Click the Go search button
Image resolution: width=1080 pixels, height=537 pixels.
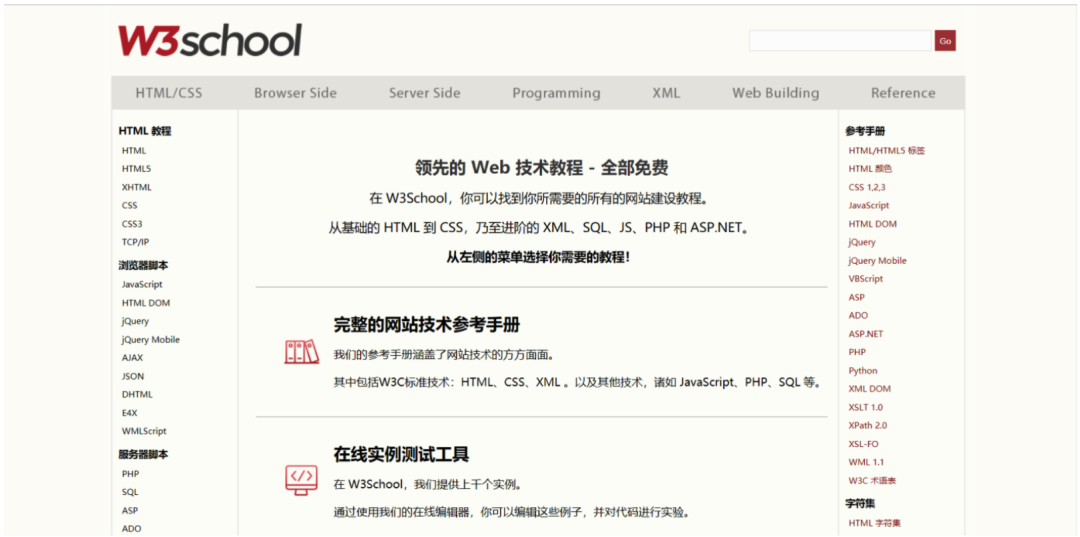945,41
